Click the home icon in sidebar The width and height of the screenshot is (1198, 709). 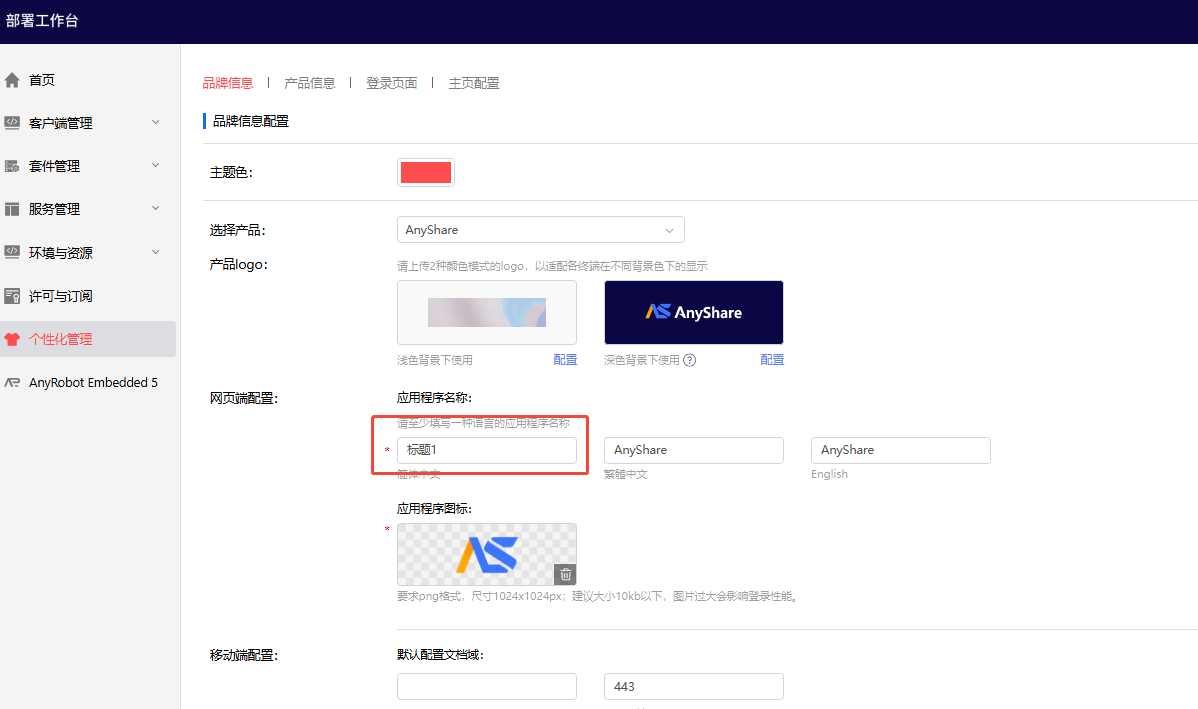tap(13, 80)
